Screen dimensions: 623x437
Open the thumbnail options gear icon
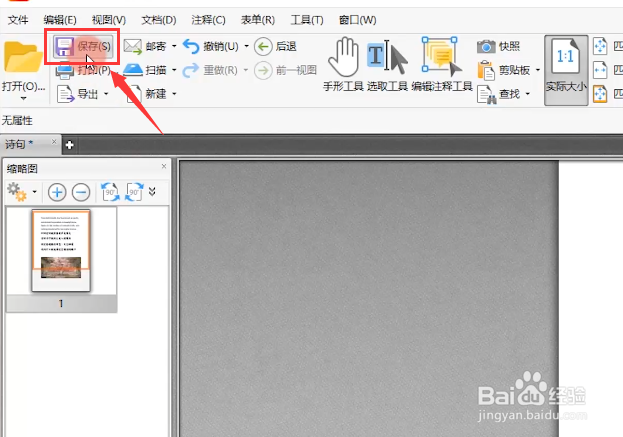pos(17,192)
